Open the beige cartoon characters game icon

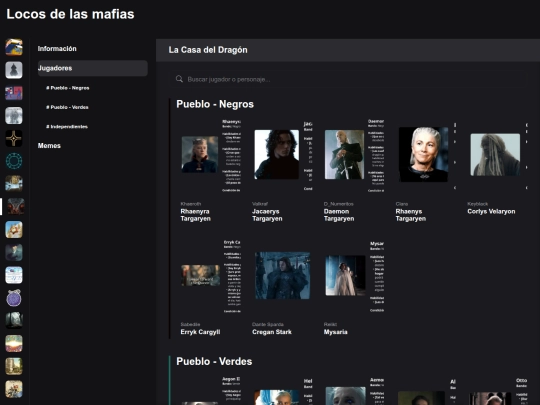click(x=14, y=389)
